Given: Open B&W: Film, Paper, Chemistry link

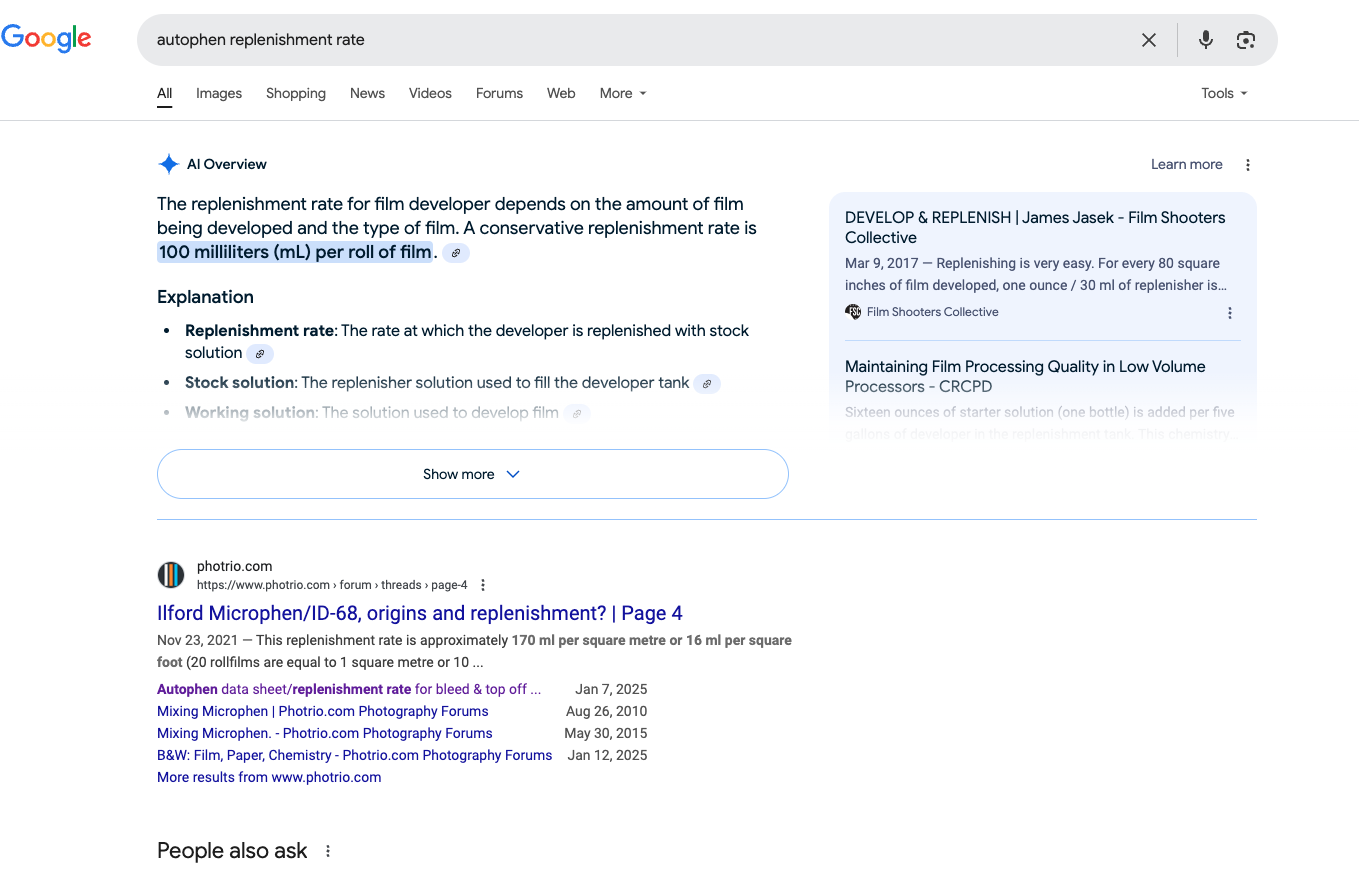Looking at the screenshot, I should coord(354,755).
